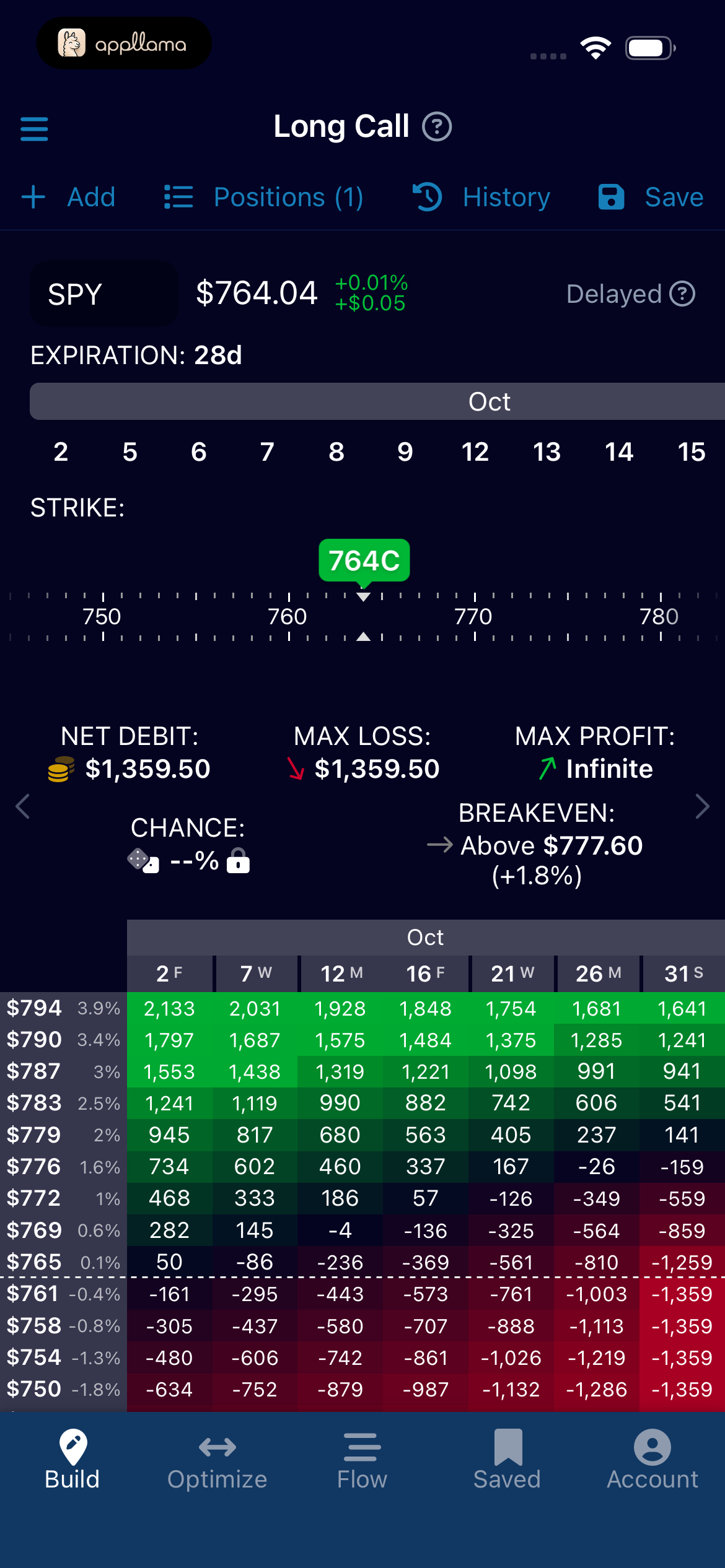Open the hamburger menu
The image size is (725, 1568).
(x=34, y=129)
